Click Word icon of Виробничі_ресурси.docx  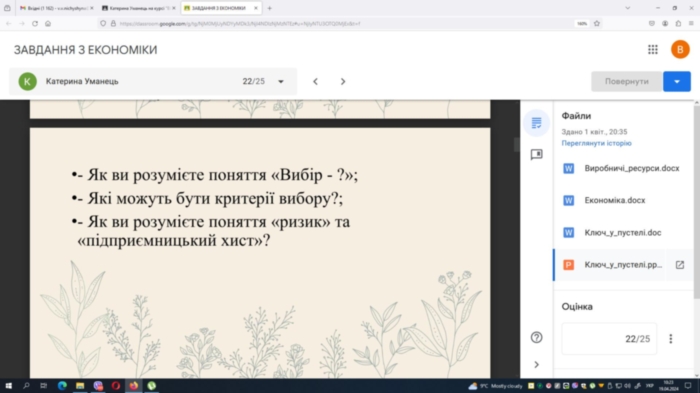tap(568, 168)
